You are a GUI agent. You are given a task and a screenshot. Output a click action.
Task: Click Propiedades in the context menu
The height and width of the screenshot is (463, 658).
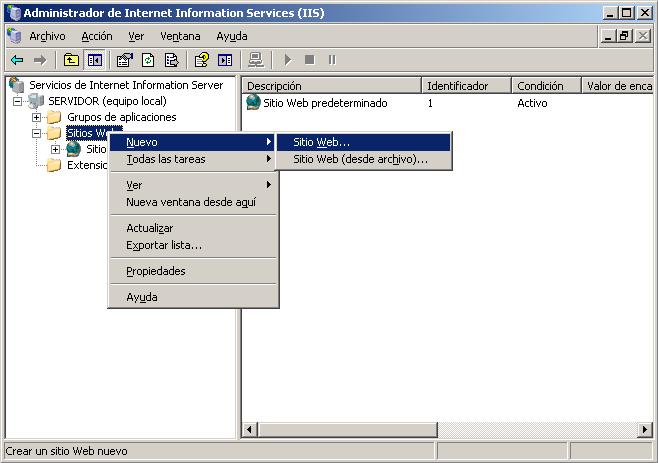coord(155,271)
